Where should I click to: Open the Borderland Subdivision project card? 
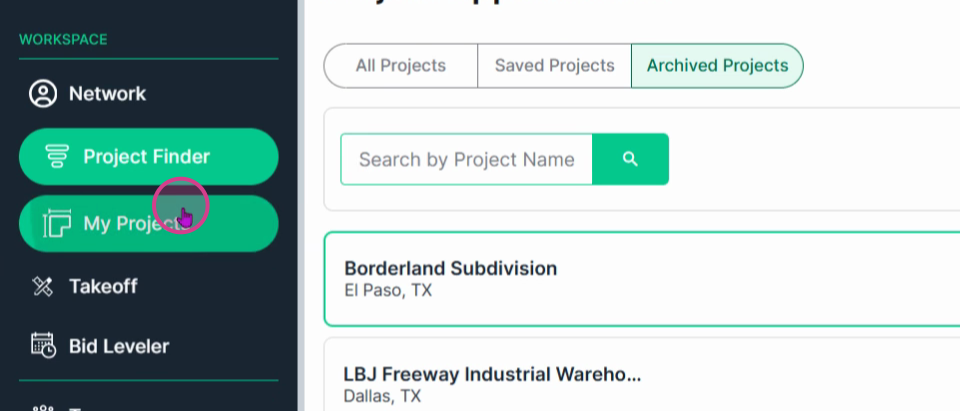(642, 279)
